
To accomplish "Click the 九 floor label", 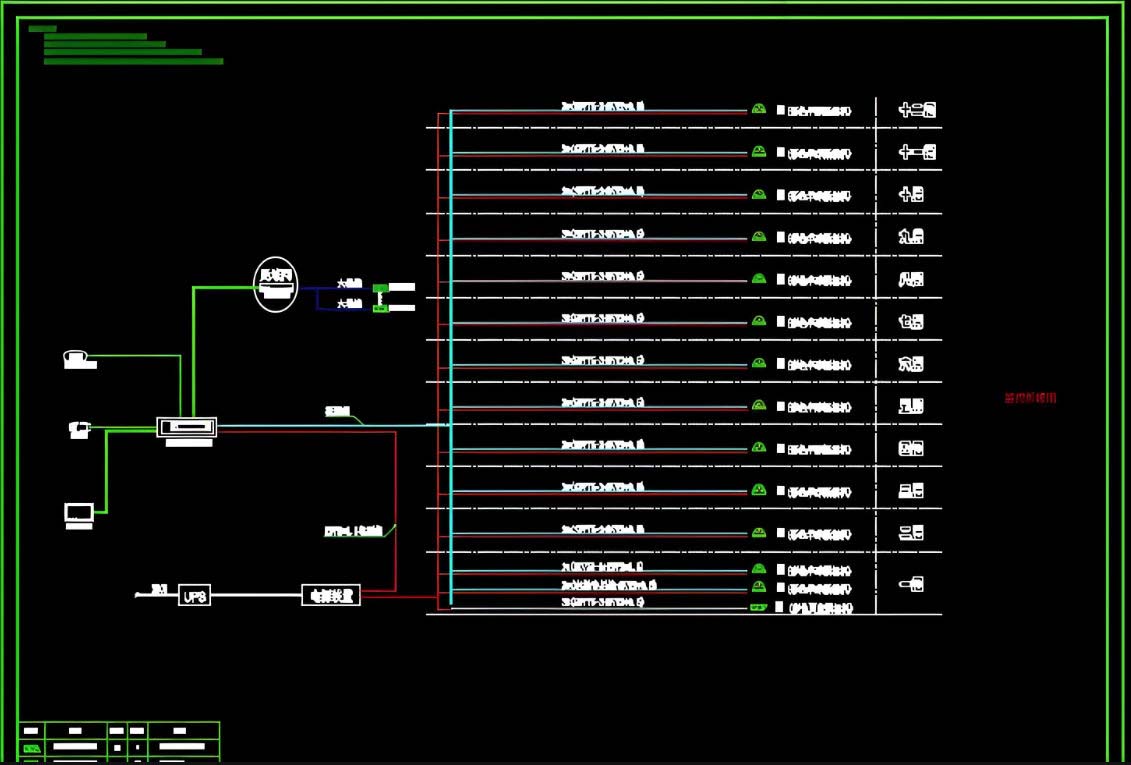I will tap(911, 237).
